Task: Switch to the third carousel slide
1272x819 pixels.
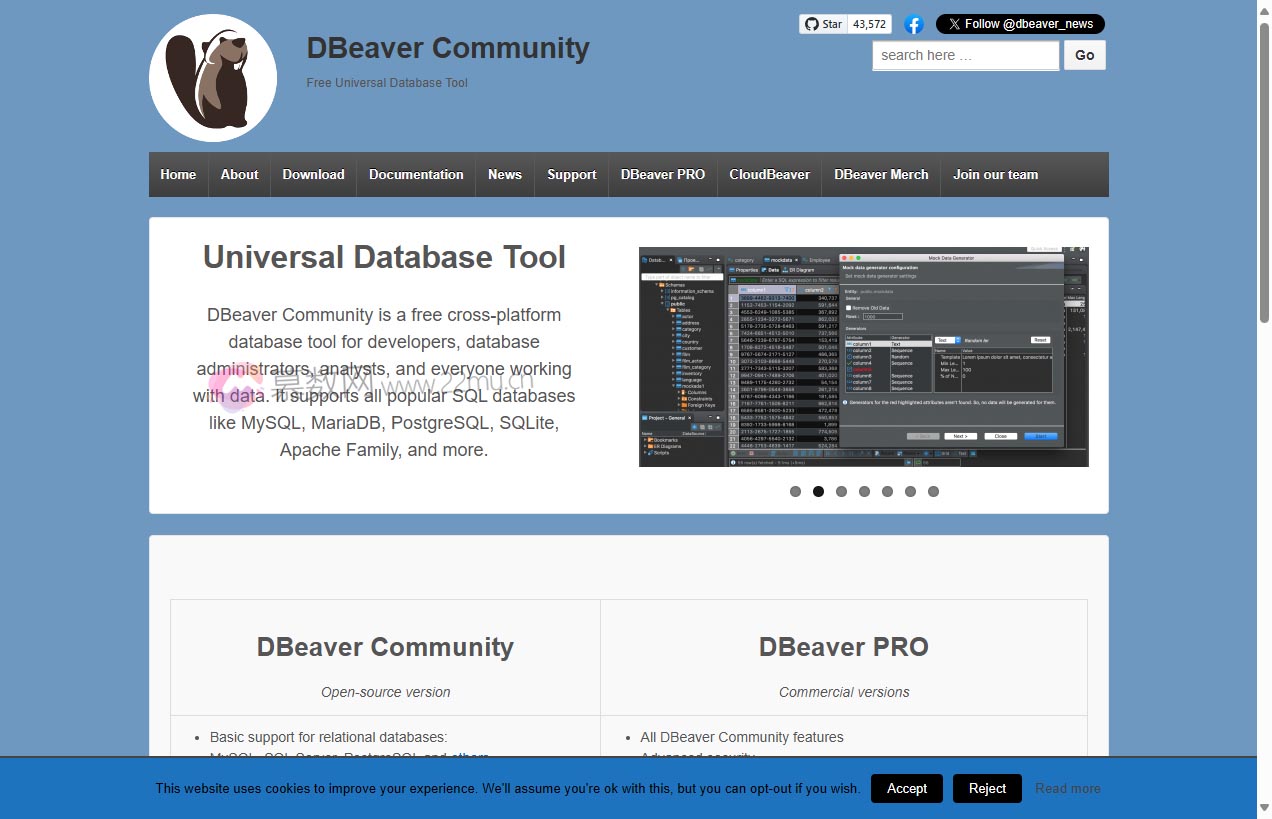Action: (841, 491)
